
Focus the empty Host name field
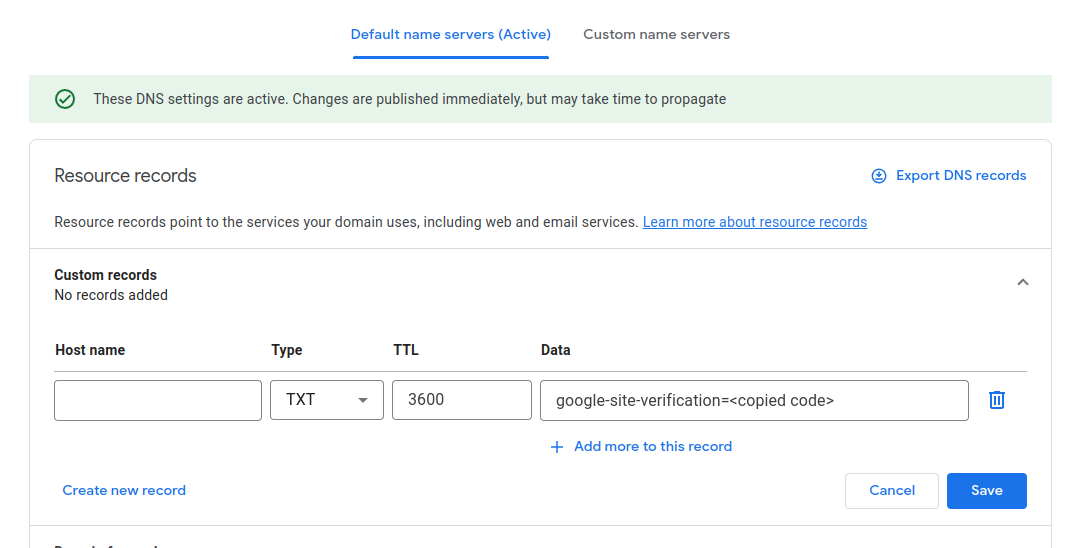coord(158,400)
